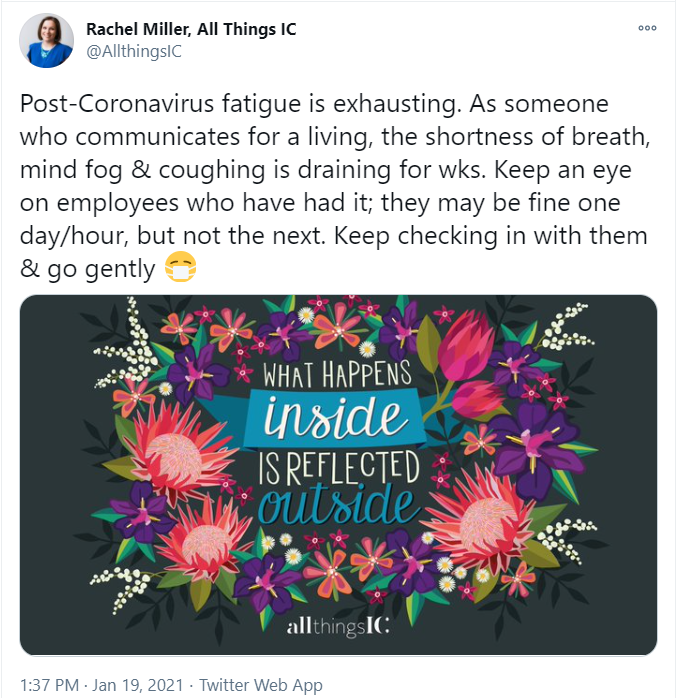Click the @AllthingsIC handle
680x698 pixels.
coord(128,50)
